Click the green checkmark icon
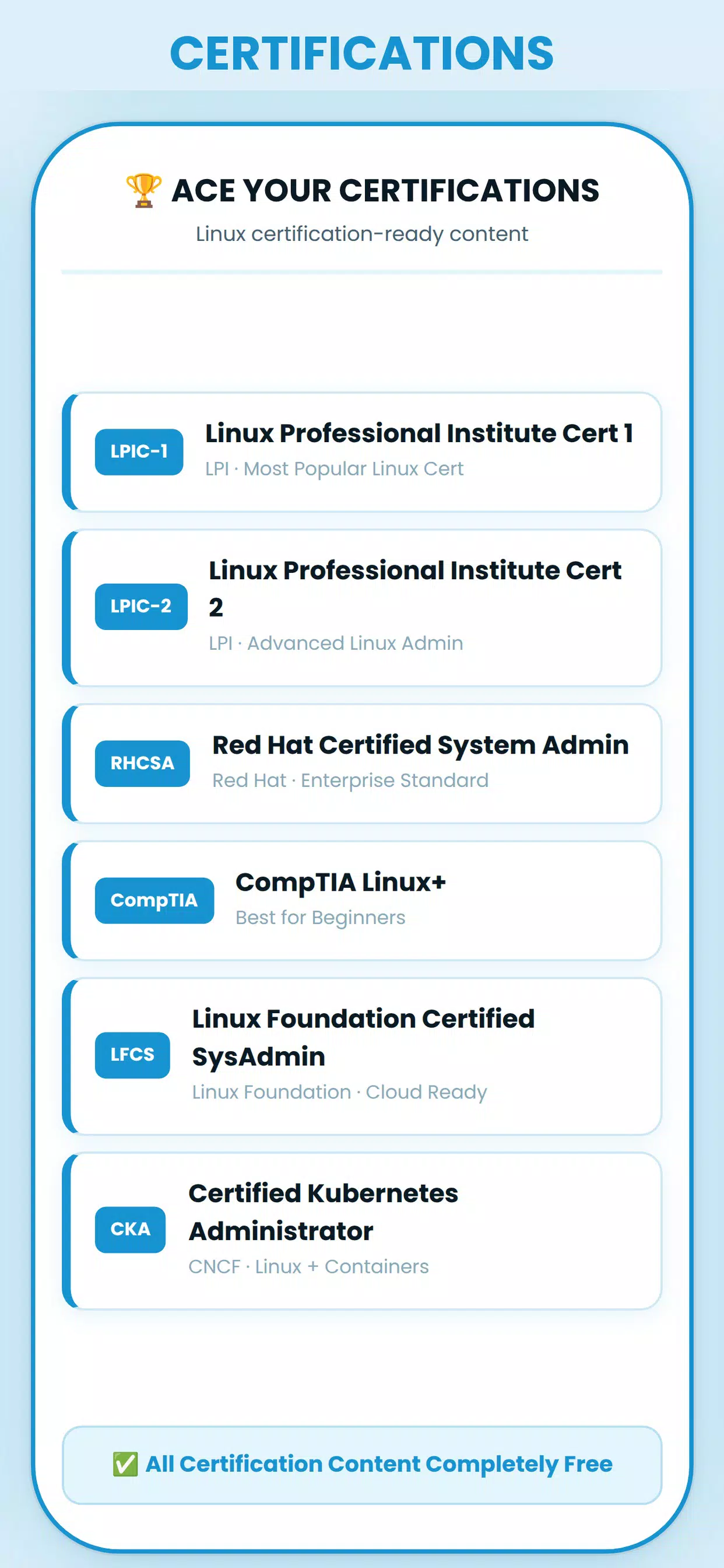This screenshot has width=724, height=1568. pyautogui.click(x=125, y=1464)
